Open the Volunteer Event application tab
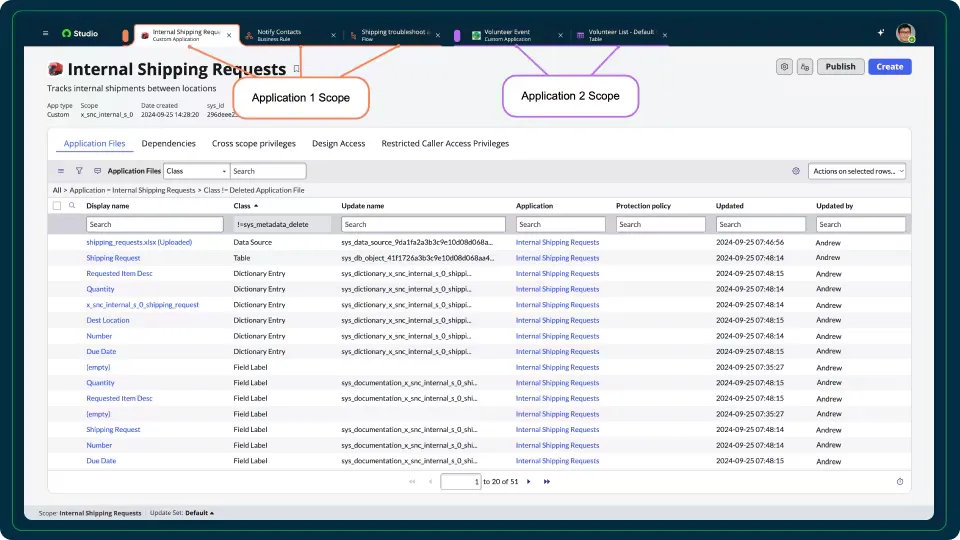Image resolution: width=960 pixels, height=540 pixels. click(510, 35)
